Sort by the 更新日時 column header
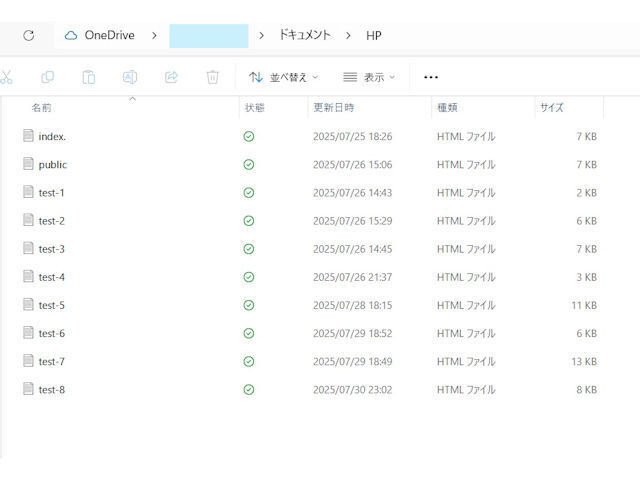 coord(333,107)
